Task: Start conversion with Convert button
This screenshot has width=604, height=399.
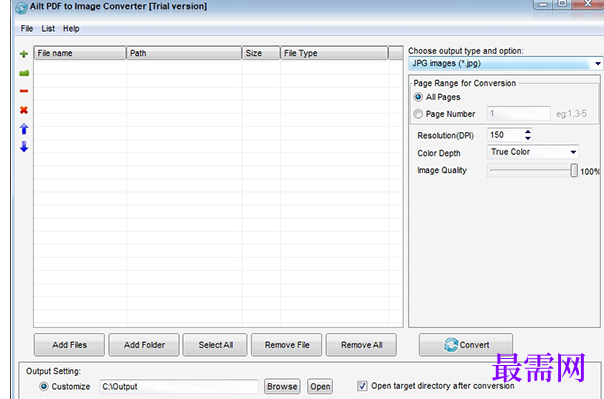Action: point(466,345)
